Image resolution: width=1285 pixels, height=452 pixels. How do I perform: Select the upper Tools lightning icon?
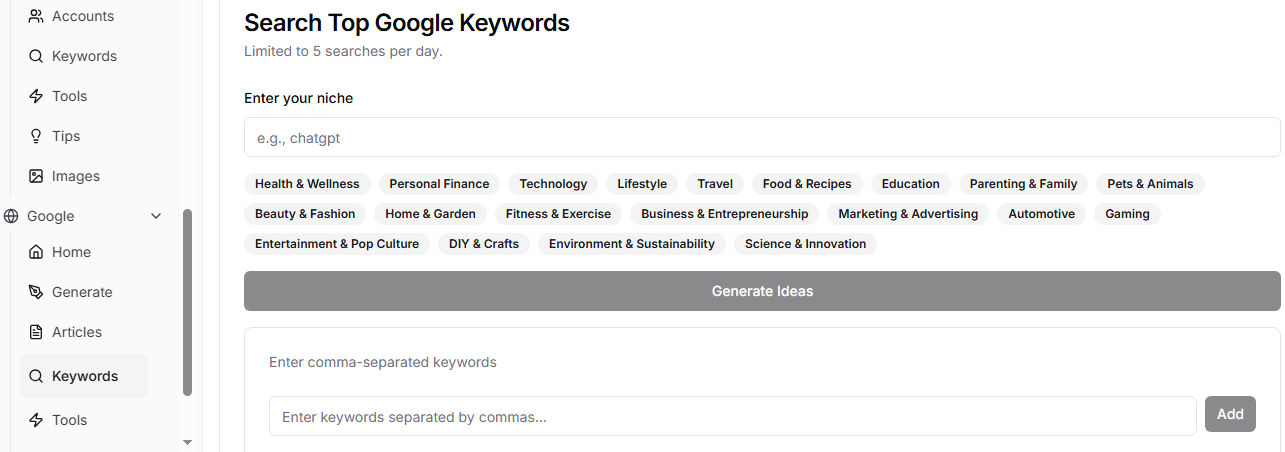pos(36,96)
